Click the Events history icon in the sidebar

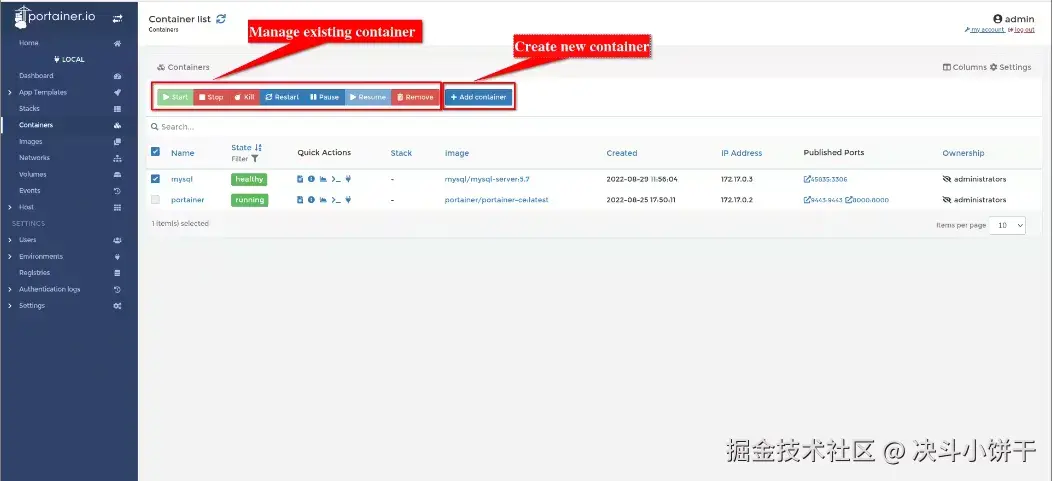pos(118,191)
